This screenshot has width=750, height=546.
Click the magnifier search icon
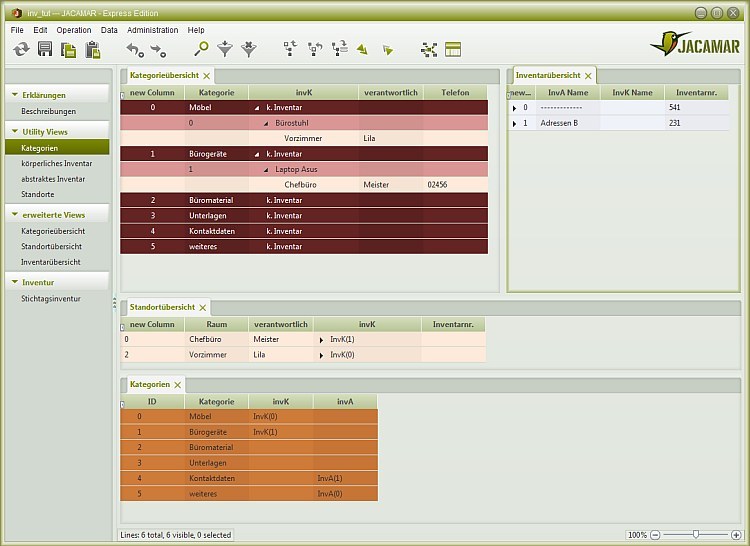(201, 49)
